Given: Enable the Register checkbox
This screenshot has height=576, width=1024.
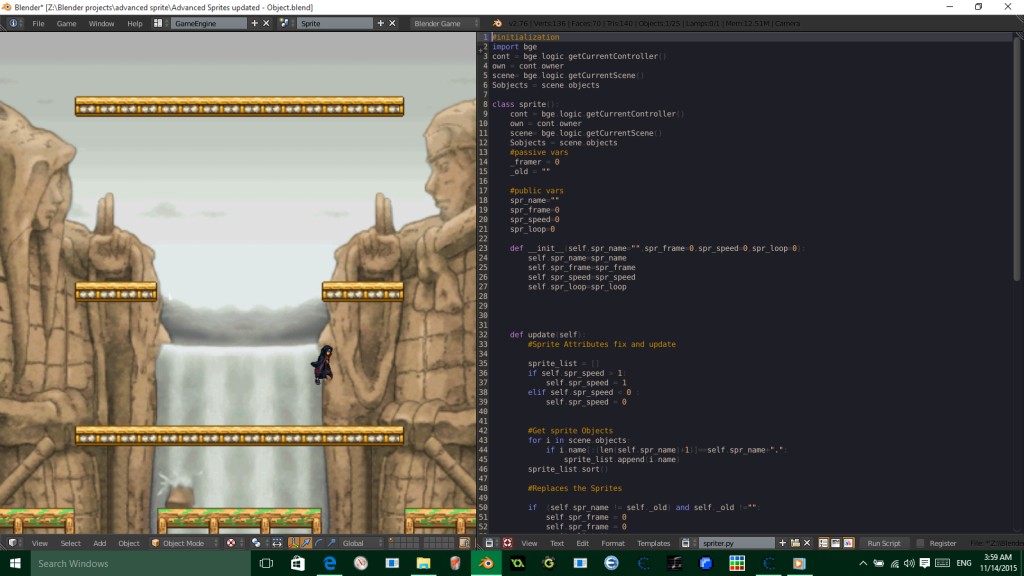Looking at the screenshot, I should click(920, 543).
